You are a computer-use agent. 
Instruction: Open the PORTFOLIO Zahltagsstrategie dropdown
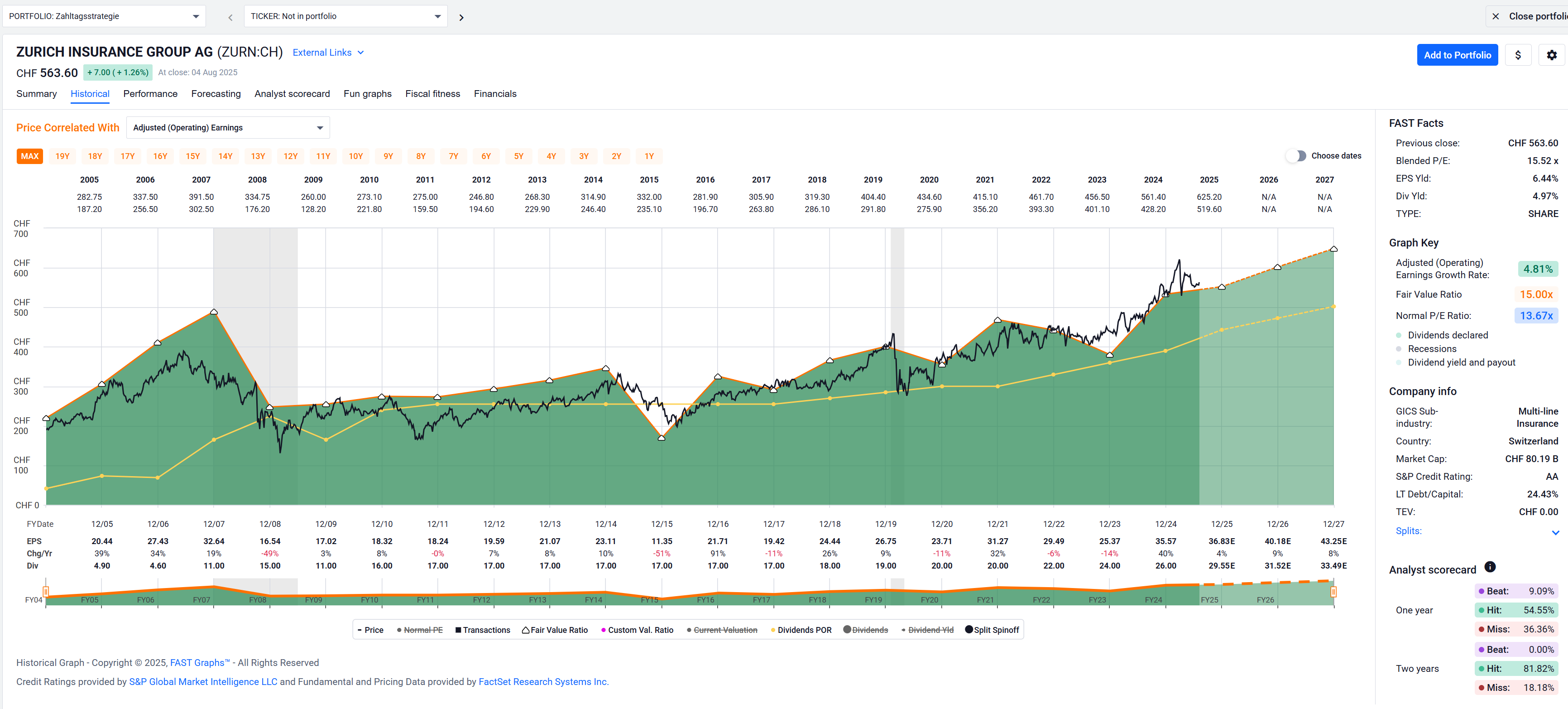(104, 16)
